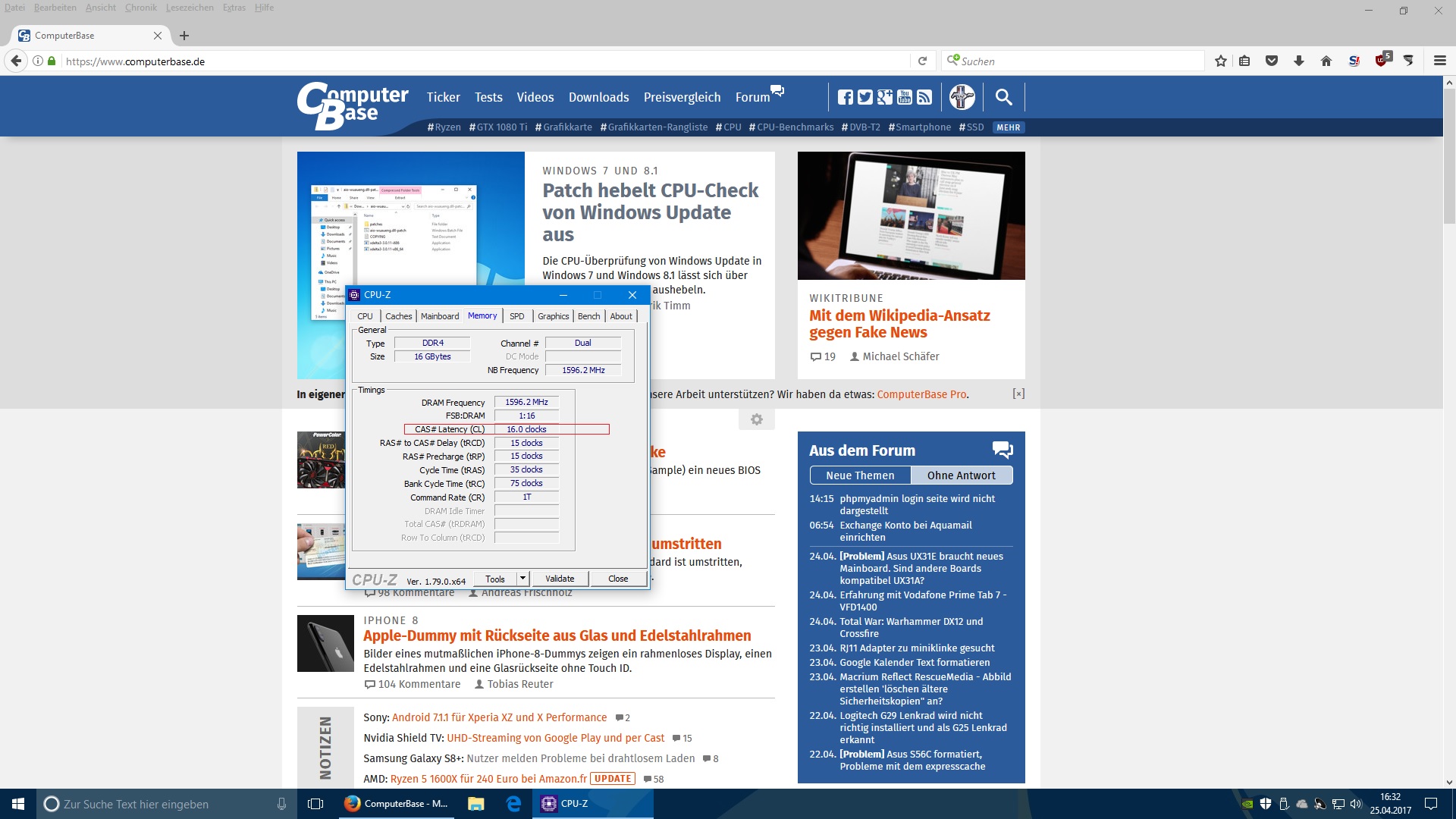
Task: Click the site search magnifier icon
Action: click(1003, 97)
